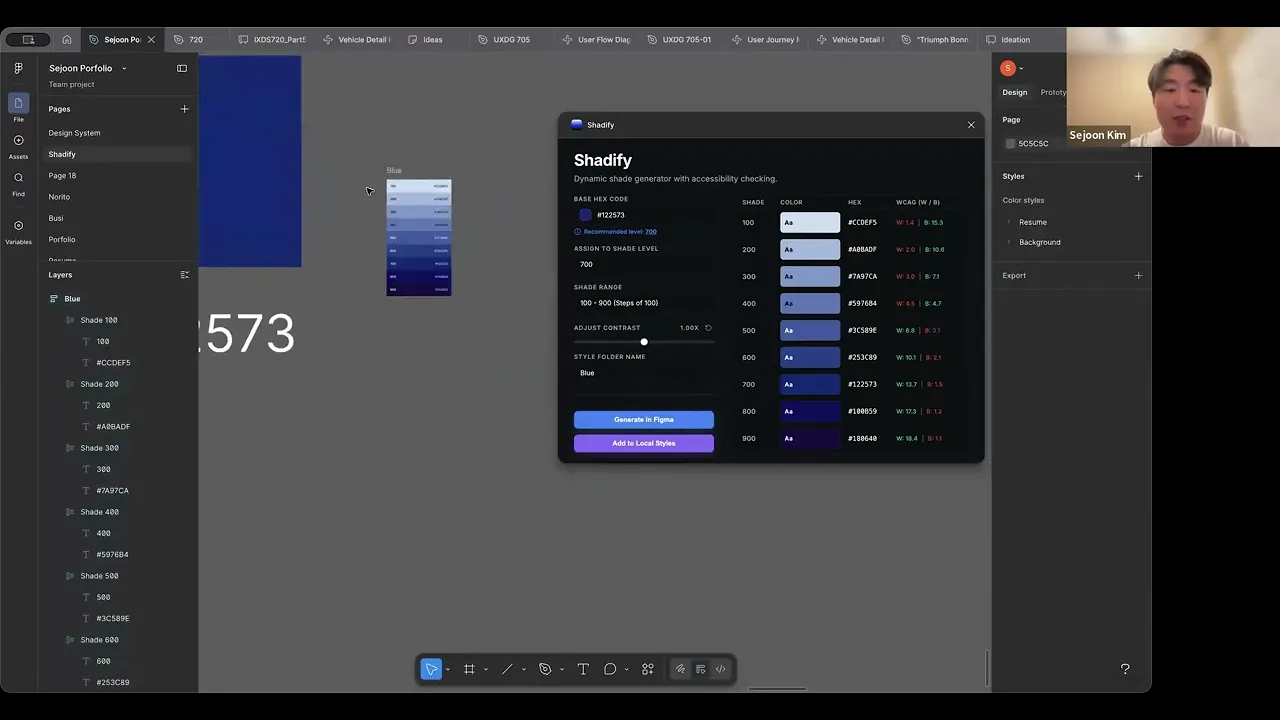Switch to Design mode in toolbar
The width and height of the screenshot is (1280, 720).
(700, 669)
